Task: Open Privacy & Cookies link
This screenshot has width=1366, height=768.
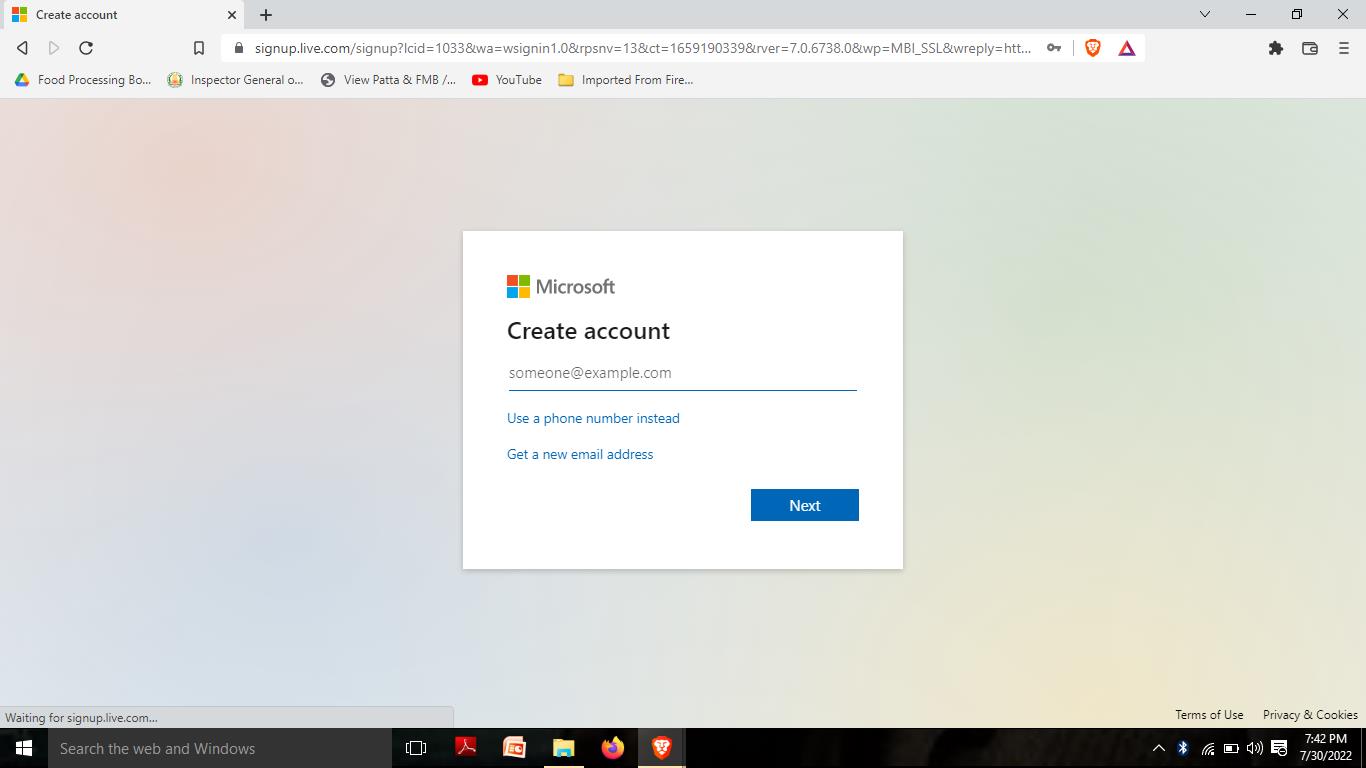Action: pyautogui.click(x=1310, y=715)
